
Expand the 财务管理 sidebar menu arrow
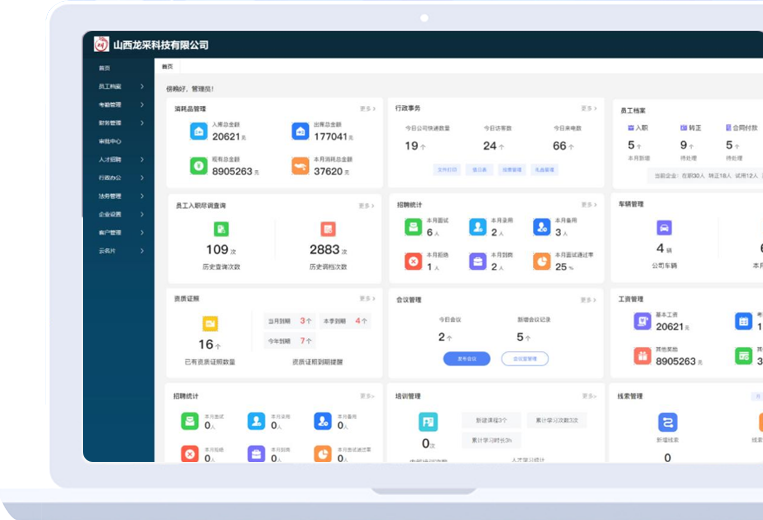click(142, 123)
